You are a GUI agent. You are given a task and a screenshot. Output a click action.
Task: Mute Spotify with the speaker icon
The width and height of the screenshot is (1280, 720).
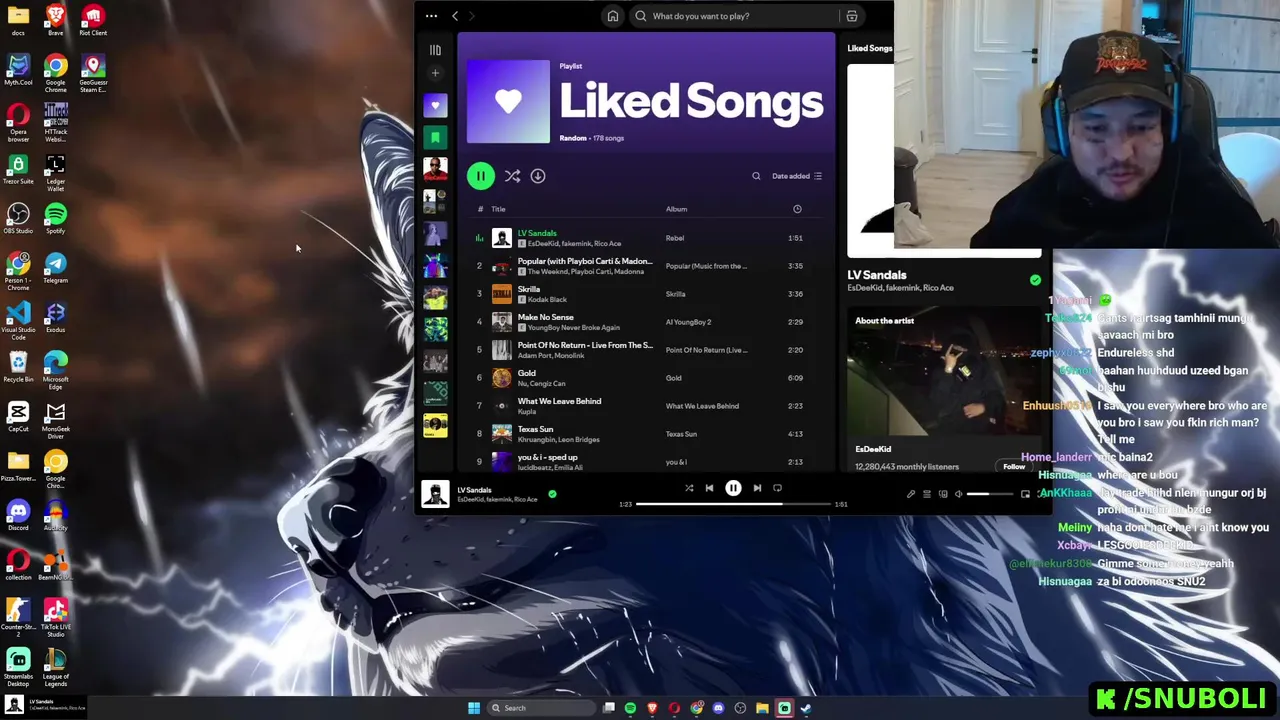[x=958, y=494]
